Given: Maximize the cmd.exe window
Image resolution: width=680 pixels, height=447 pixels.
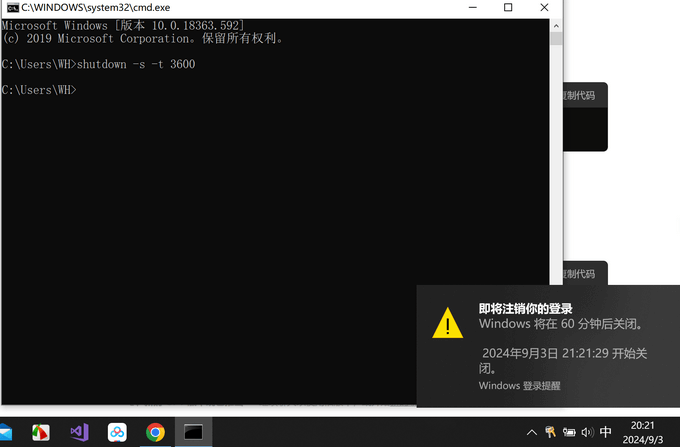Looking at the screenshot, I should click(508, 7).
